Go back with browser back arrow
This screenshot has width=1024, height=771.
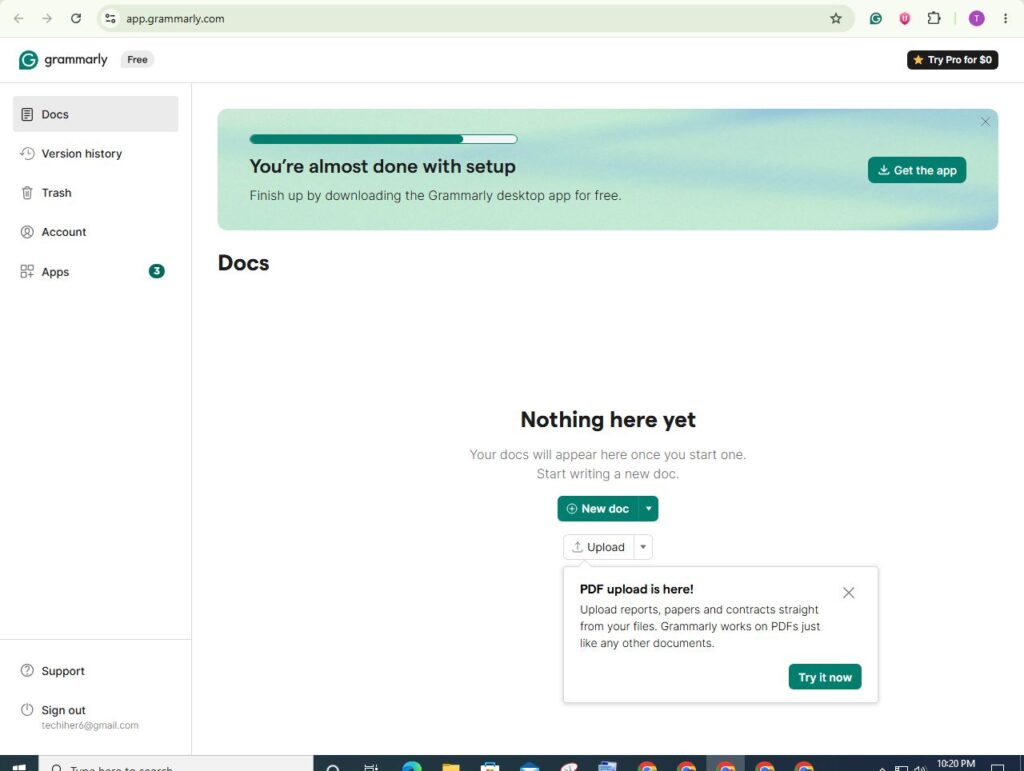(18, 18)
